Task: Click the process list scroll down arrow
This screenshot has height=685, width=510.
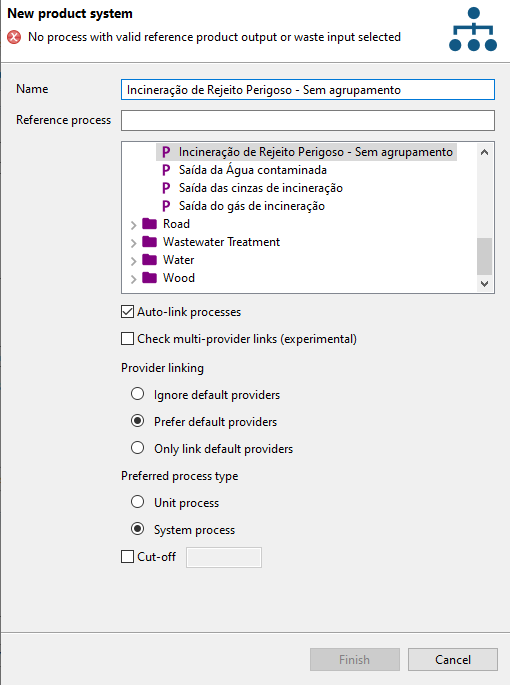Action: [484, 284]
